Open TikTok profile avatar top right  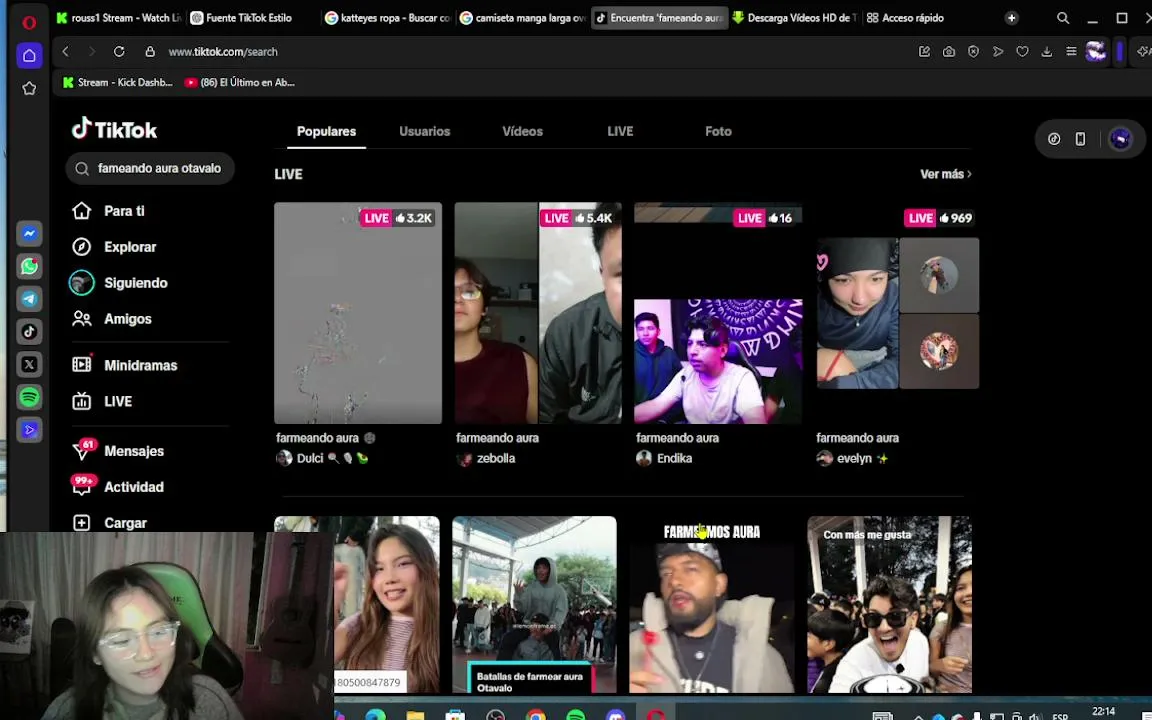tap(1120, 139)
